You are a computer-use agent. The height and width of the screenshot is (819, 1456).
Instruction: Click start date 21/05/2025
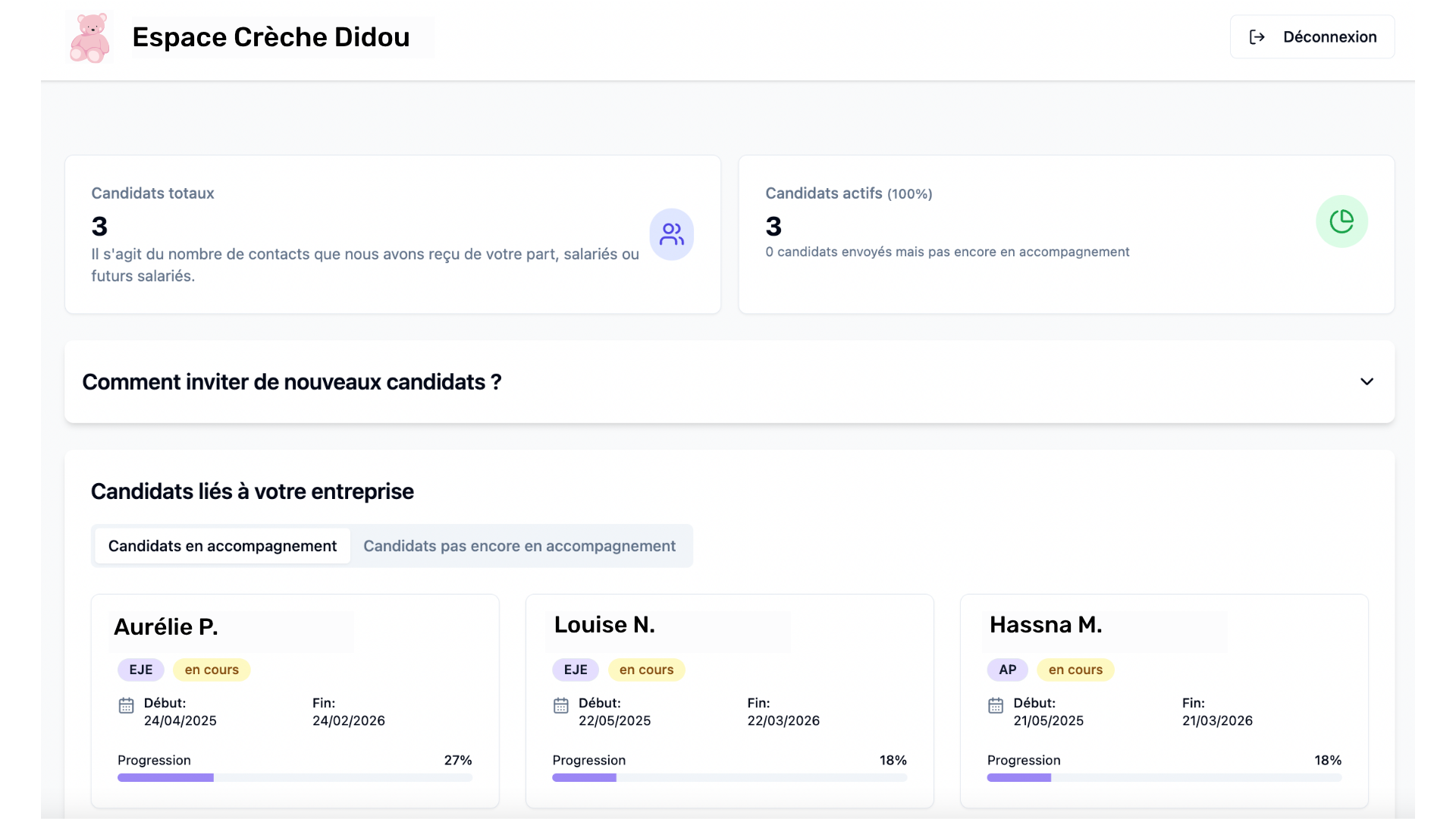tap(1049, 720)
